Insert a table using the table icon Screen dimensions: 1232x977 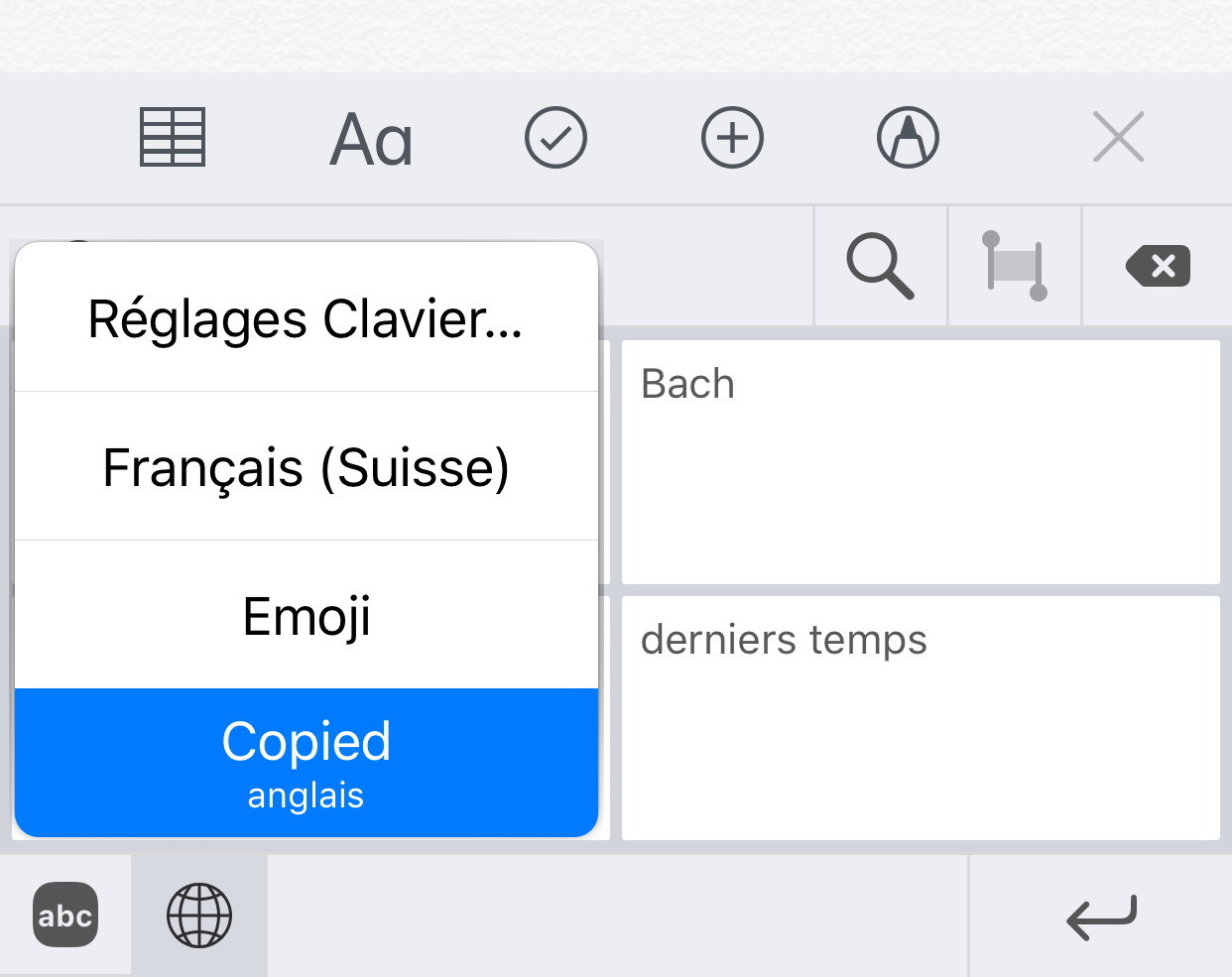[173, 137]
